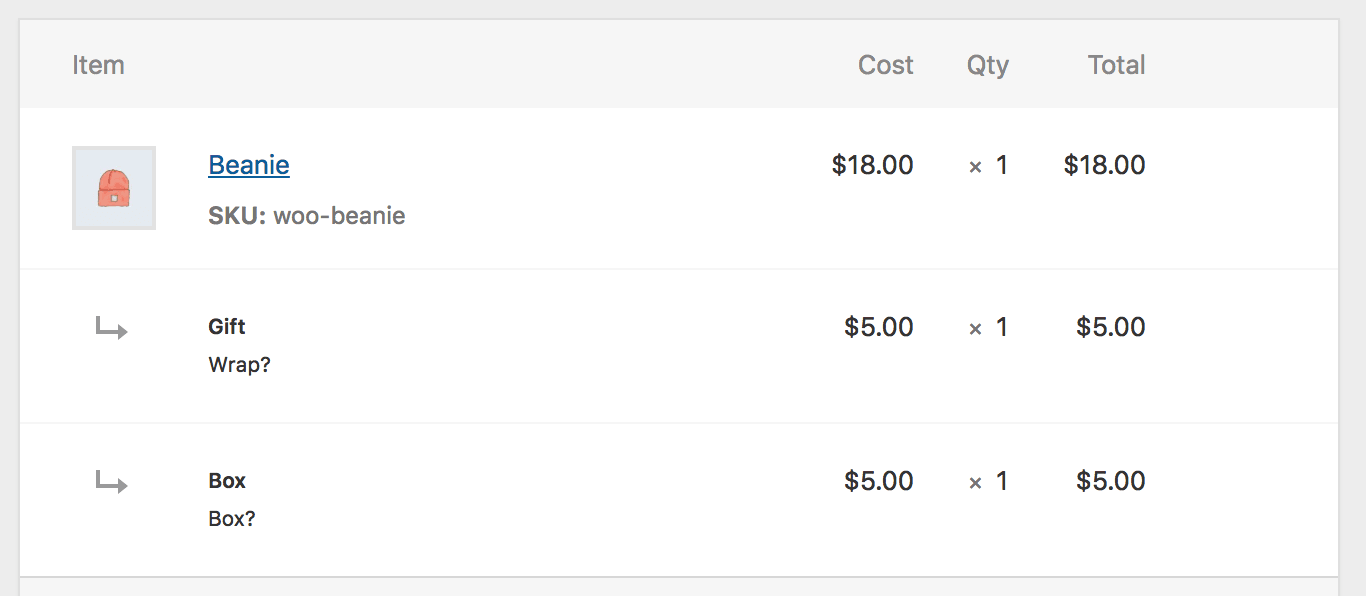
Task: Click the Qty column header
Action: (987, 65)
